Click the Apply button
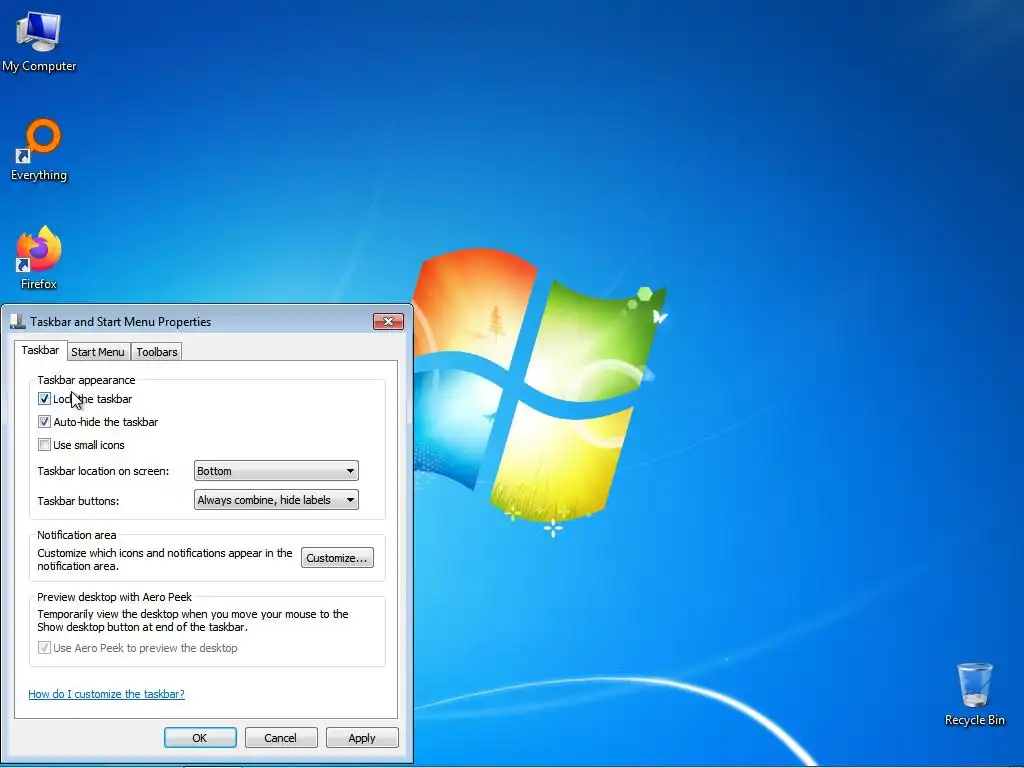 tap(362, 738)
